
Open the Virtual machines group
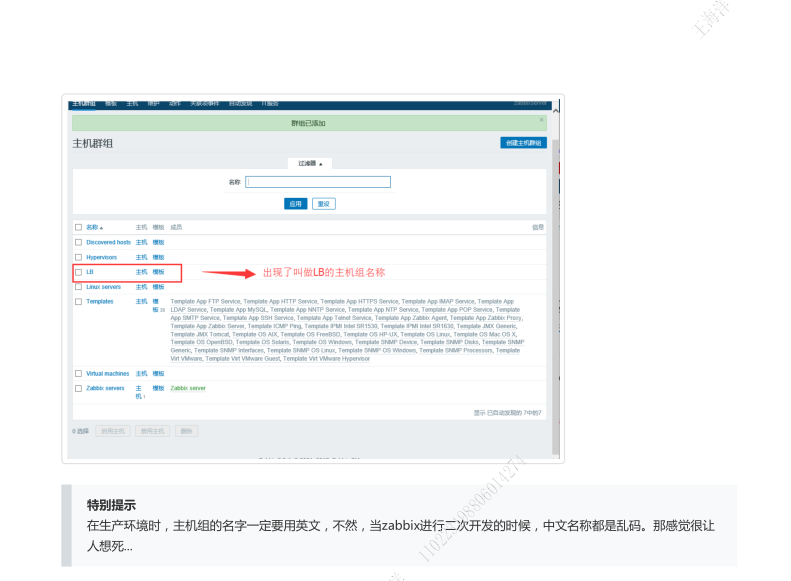click(108, 374)
